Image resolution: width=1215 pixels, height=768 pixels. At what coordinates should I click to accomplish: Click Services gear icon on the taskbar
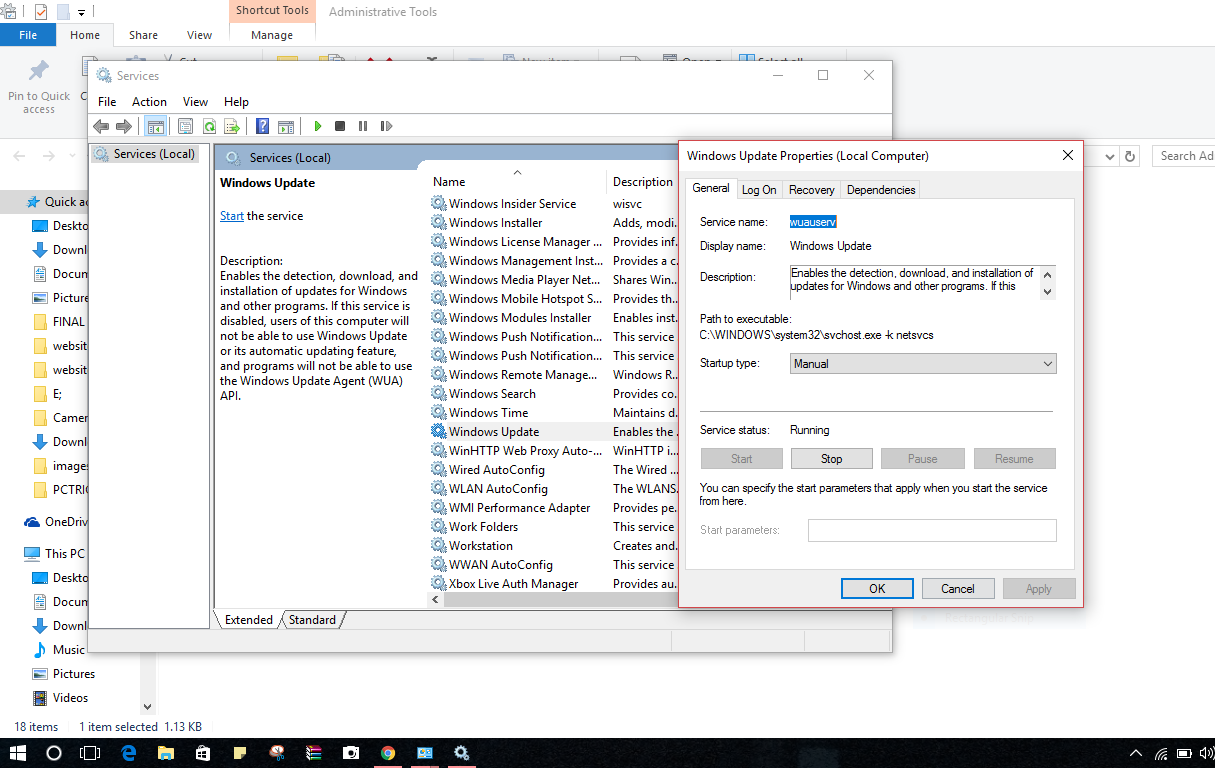tap(462, 753)
